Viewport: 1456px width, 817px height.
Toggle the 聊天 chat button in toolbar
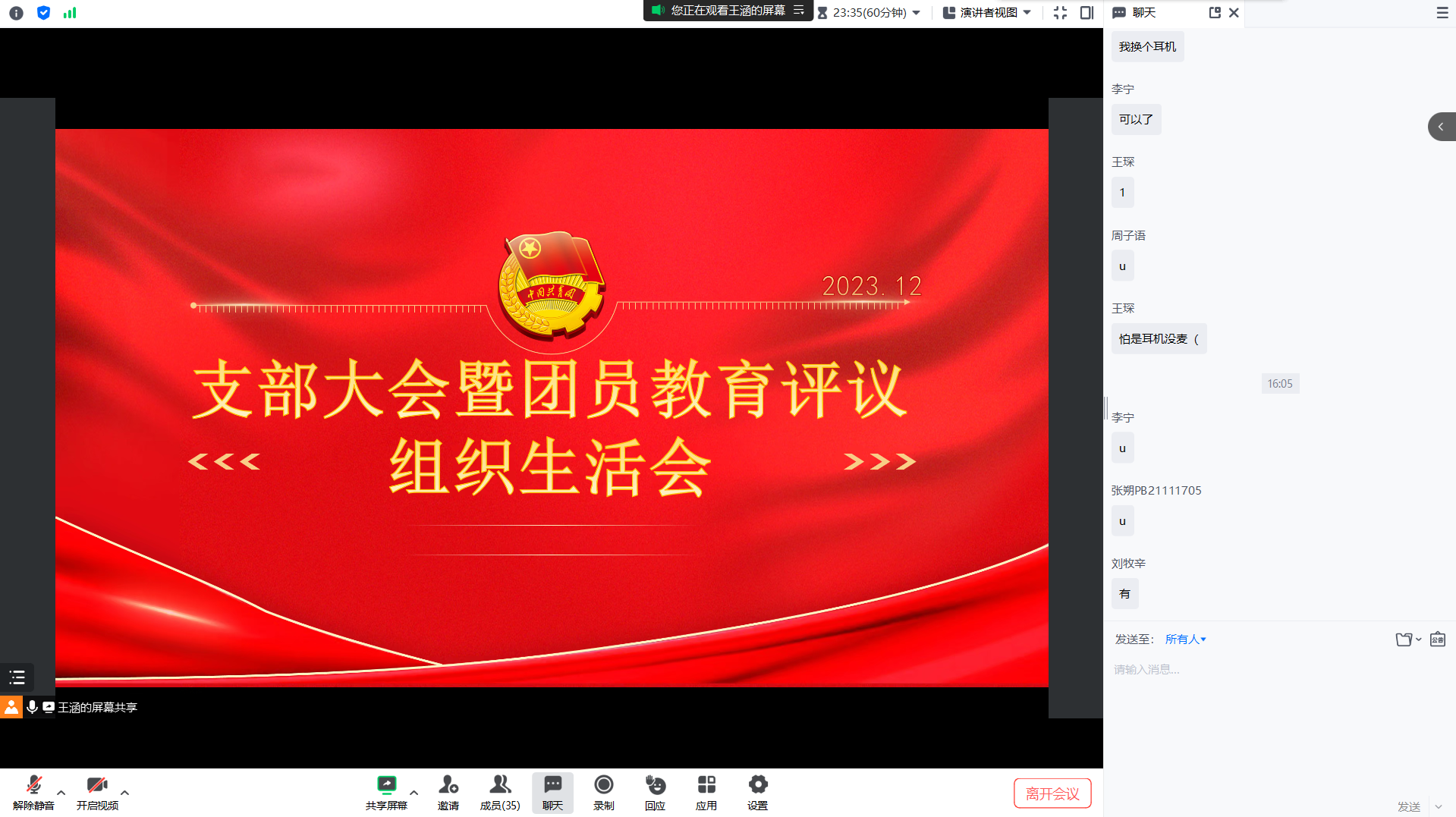[x=552, y=793]
